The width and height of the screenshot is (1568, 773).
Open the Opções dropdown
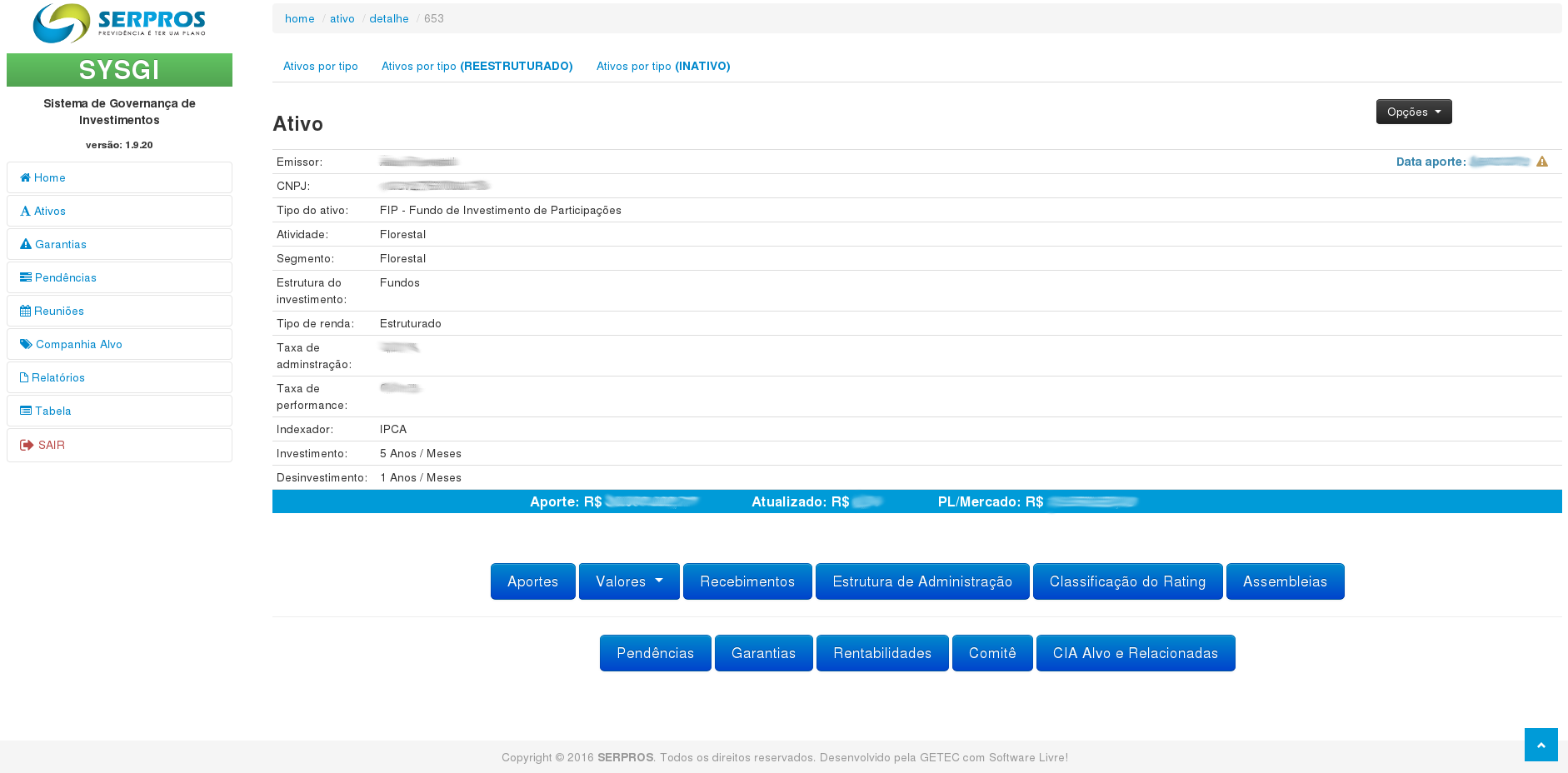tap(1413, 112)
